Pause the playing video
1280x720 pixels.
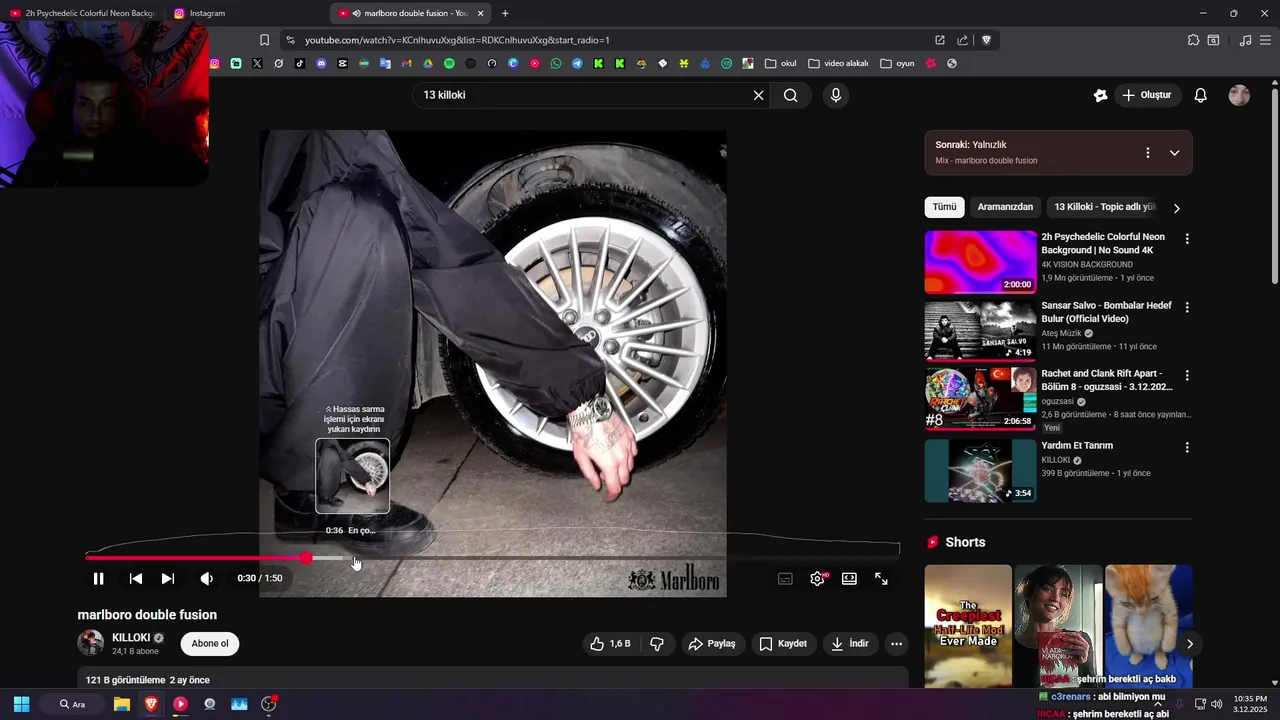pos(98,578)
